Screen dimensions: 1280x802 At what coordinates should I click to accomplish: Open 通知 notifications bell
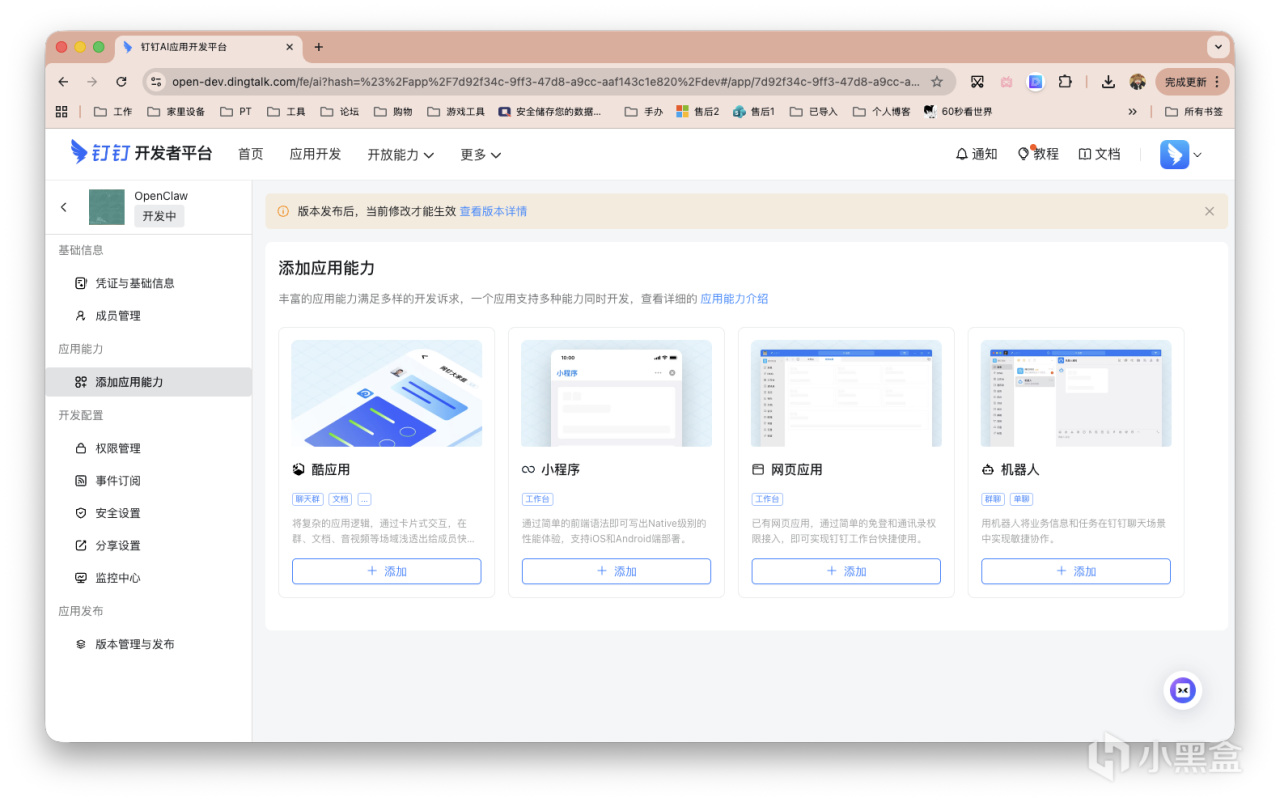point(976,154)
